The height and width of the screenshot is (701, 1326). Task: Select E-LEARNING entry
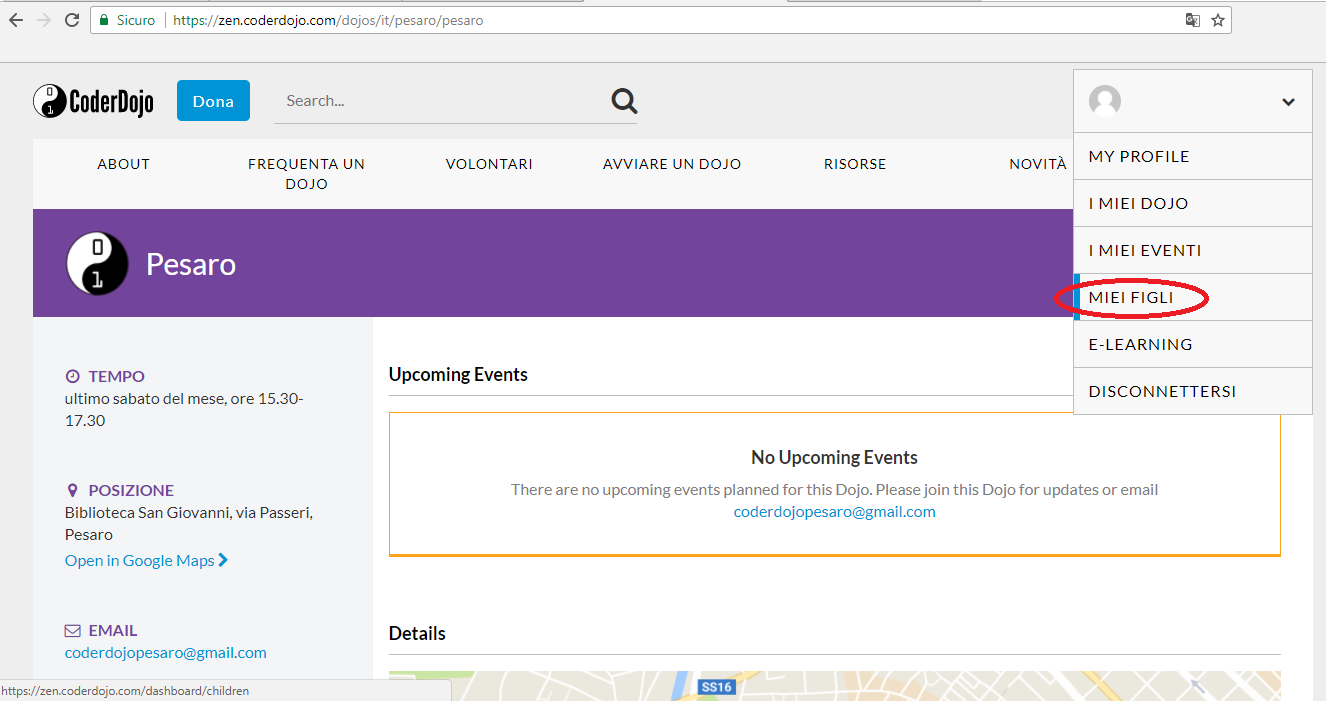[1192, 344]
